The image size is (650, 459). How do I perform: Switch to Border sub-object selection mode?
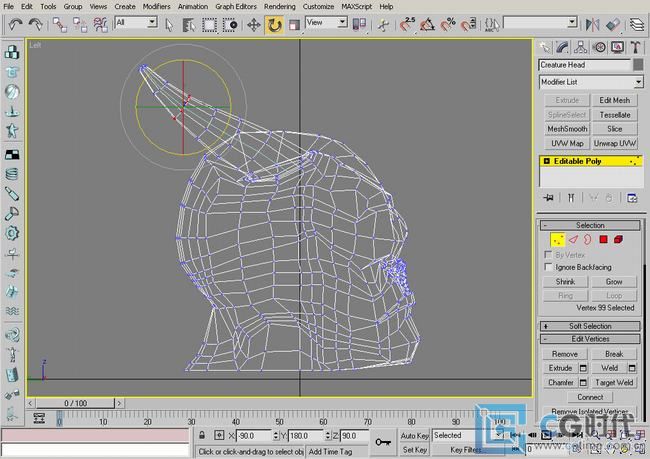pos(588,240)
